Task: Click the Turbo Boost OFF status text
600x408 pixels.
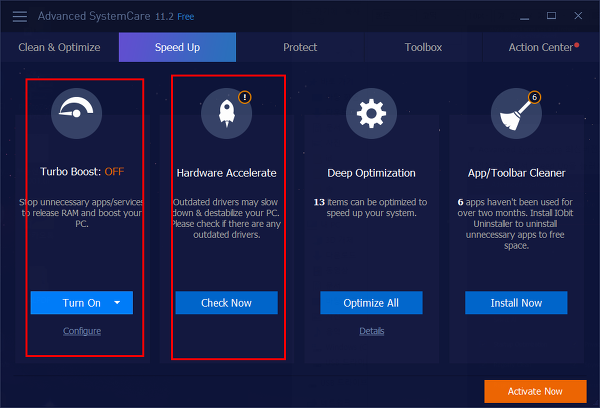Action: 114,171
